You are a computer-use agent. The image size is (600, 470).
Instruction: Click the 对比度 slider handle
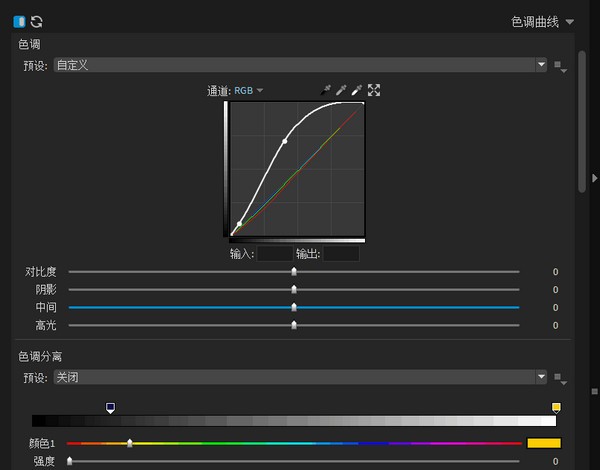(x=294, y=271)
